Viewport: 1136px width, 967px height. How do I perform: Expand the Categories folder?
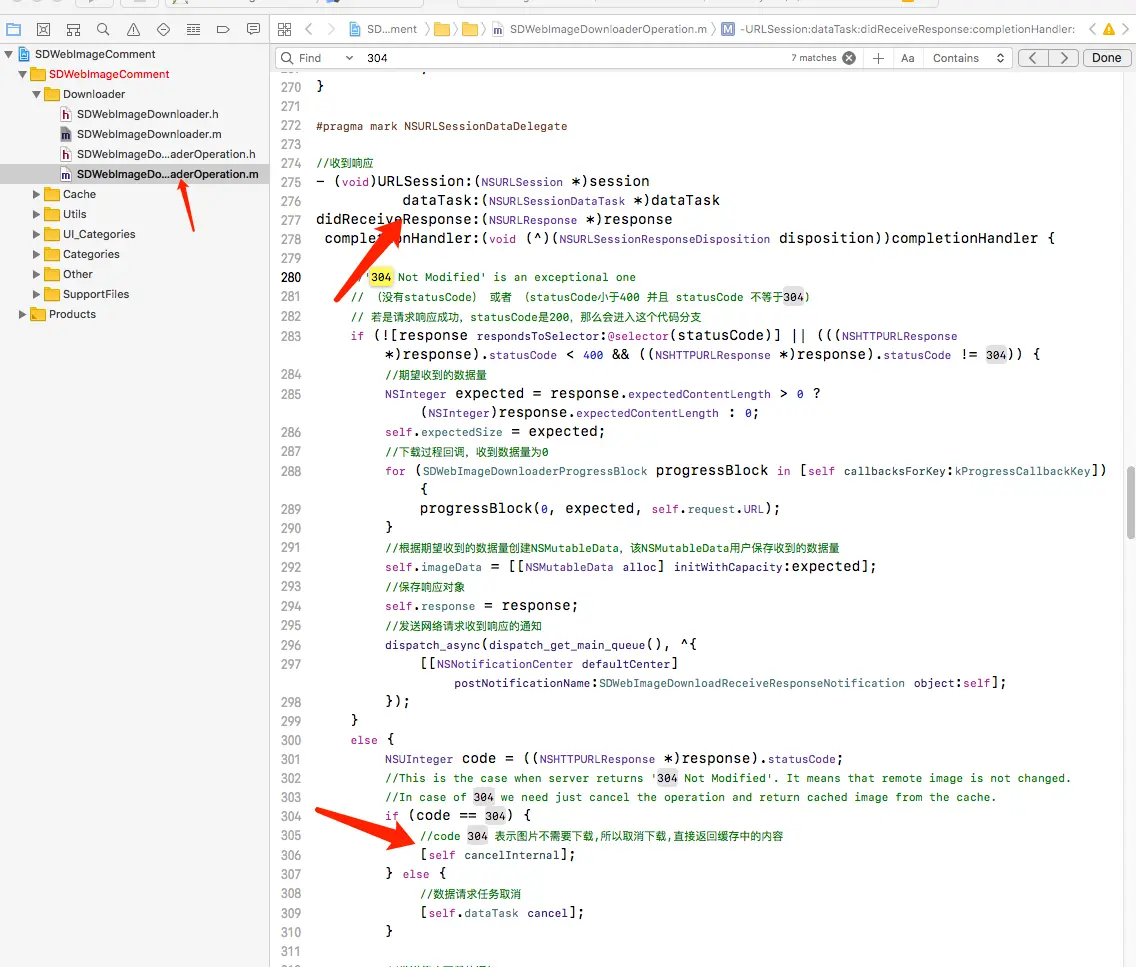pos(36,254)
